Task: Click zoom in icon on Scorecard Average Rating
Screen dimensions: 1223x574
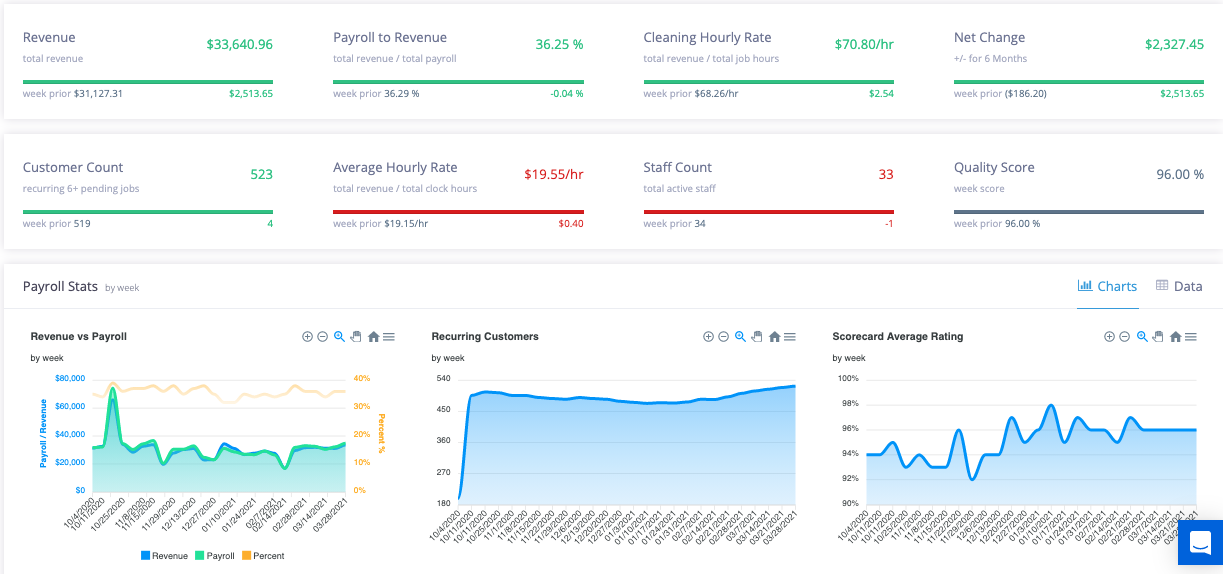Action: coord(1109,337)
